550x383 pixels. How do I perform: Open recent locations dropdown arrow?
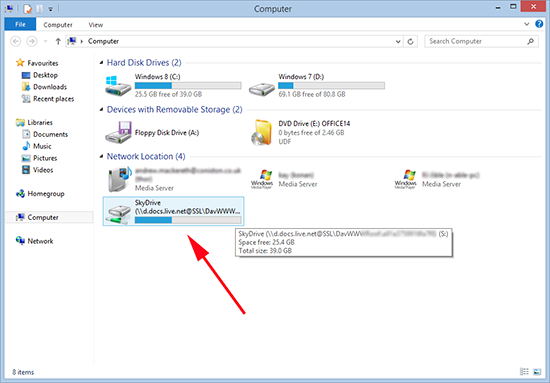[45, 41]
